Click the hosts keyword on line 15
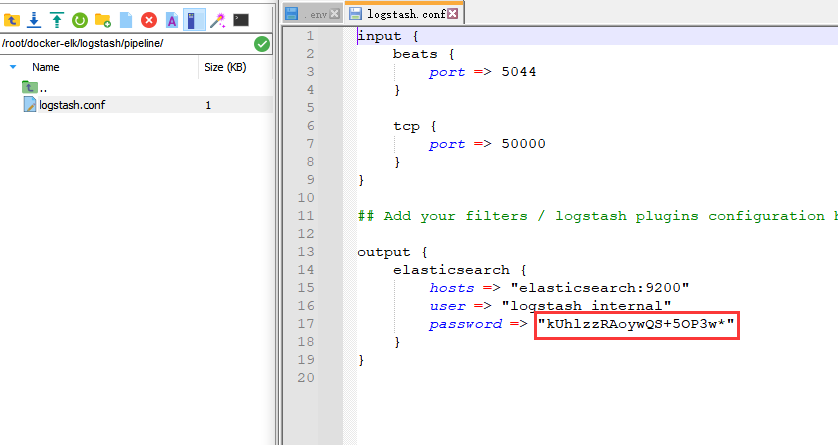This screenshot has height=445, width=838. tap(452, 288)
